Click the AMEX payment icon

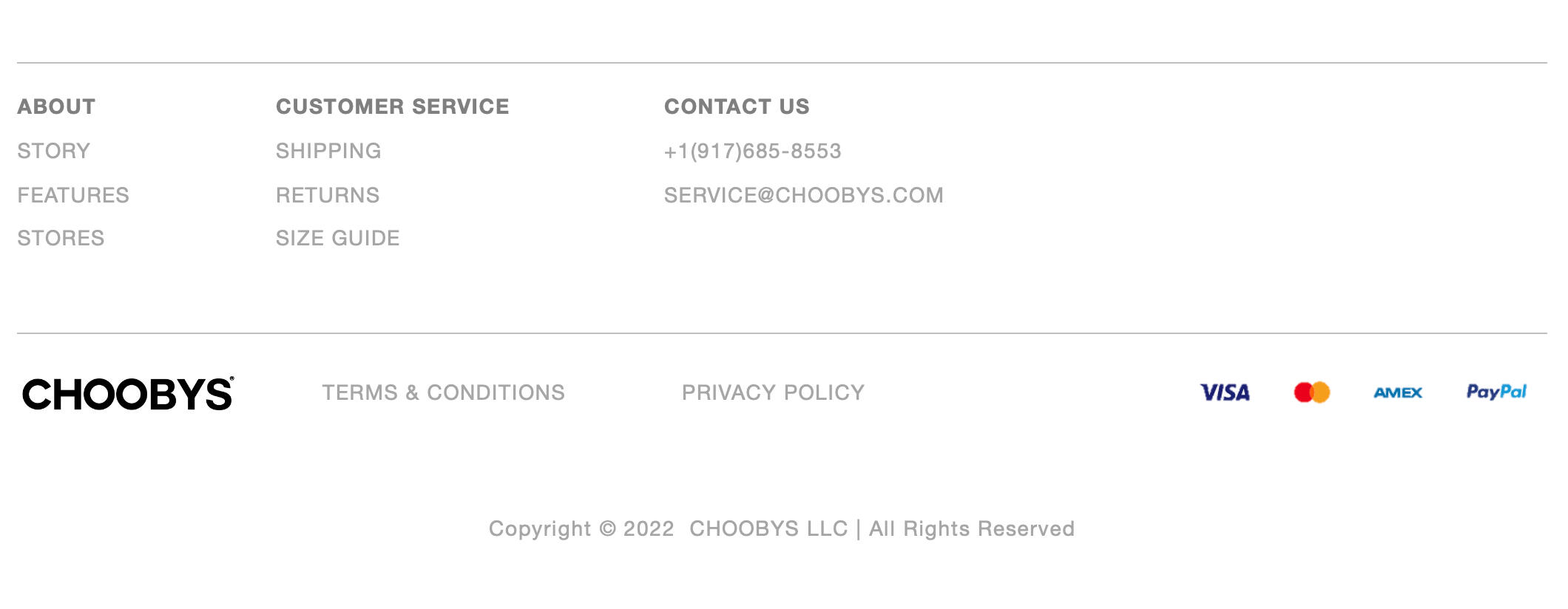(x=1397, y=392)
